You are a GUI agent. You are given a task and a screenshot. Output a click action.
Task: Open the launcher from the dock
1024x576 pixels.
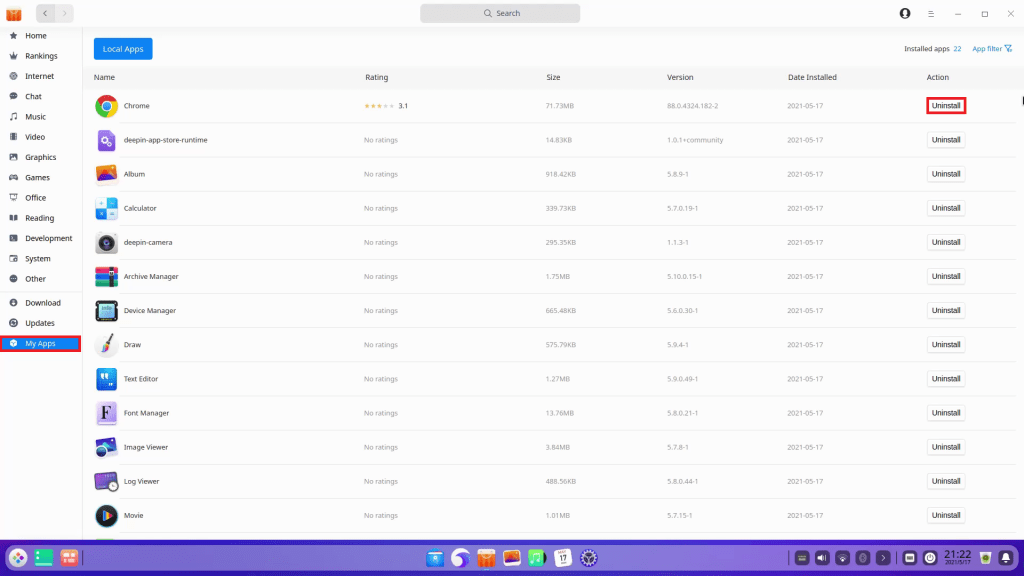(x=18, y=557)
